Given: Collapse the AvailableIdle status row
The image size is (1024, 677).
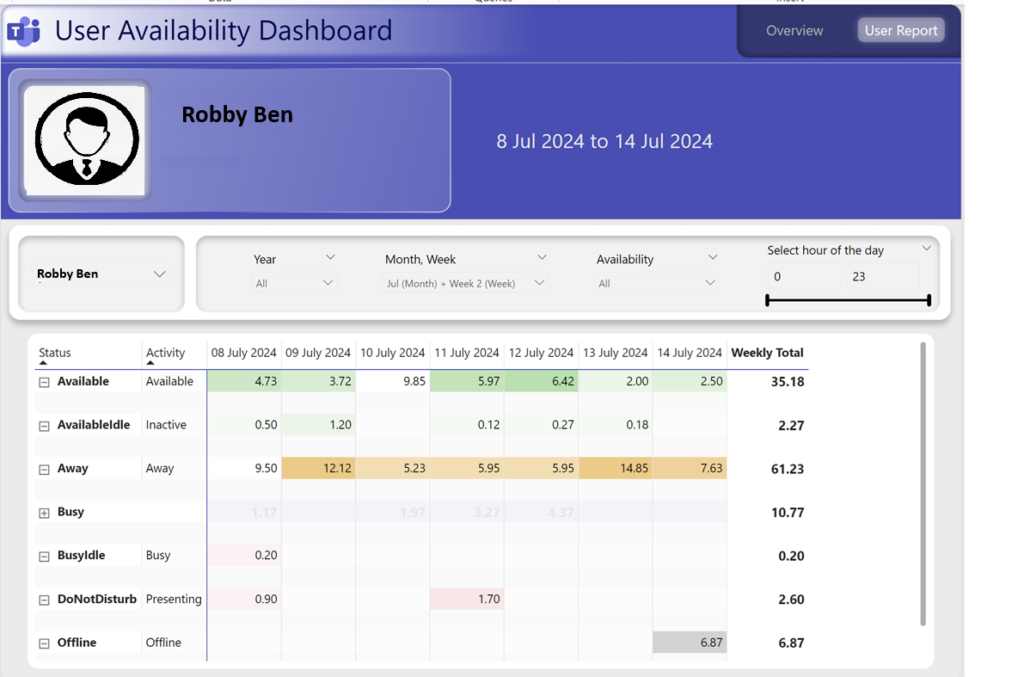Looking at the screenshot, I should [44, 426].
